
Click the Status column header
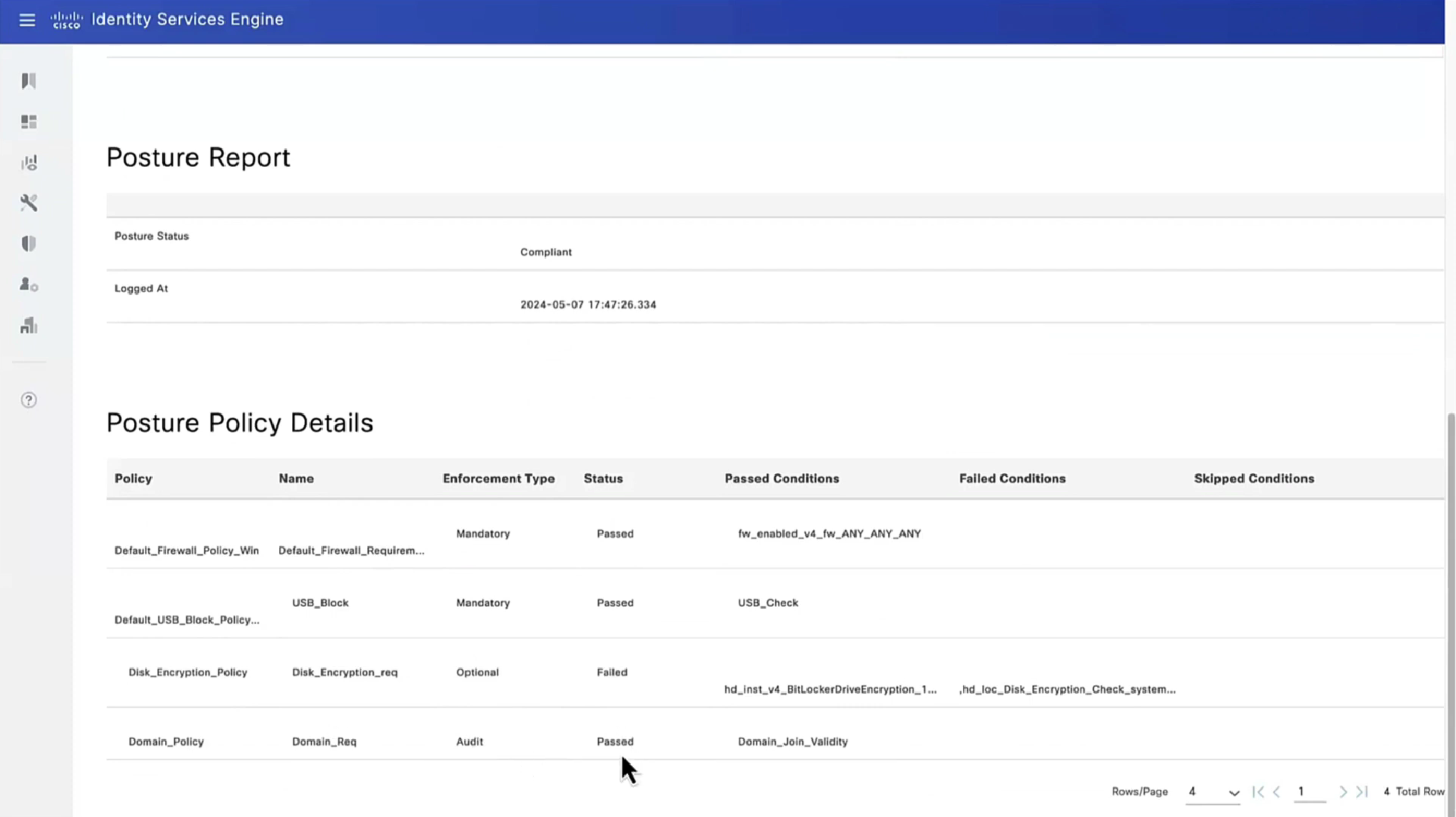pyautogui.click(x=603, y=478)
